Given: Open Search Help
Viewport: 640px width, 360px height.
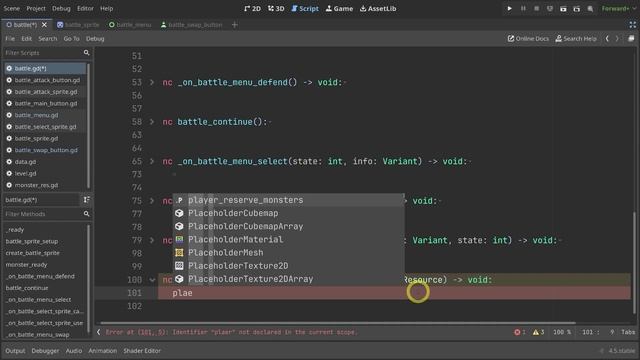Looking at the screenshot, I should pyautogui.click(x=576, y=39).
